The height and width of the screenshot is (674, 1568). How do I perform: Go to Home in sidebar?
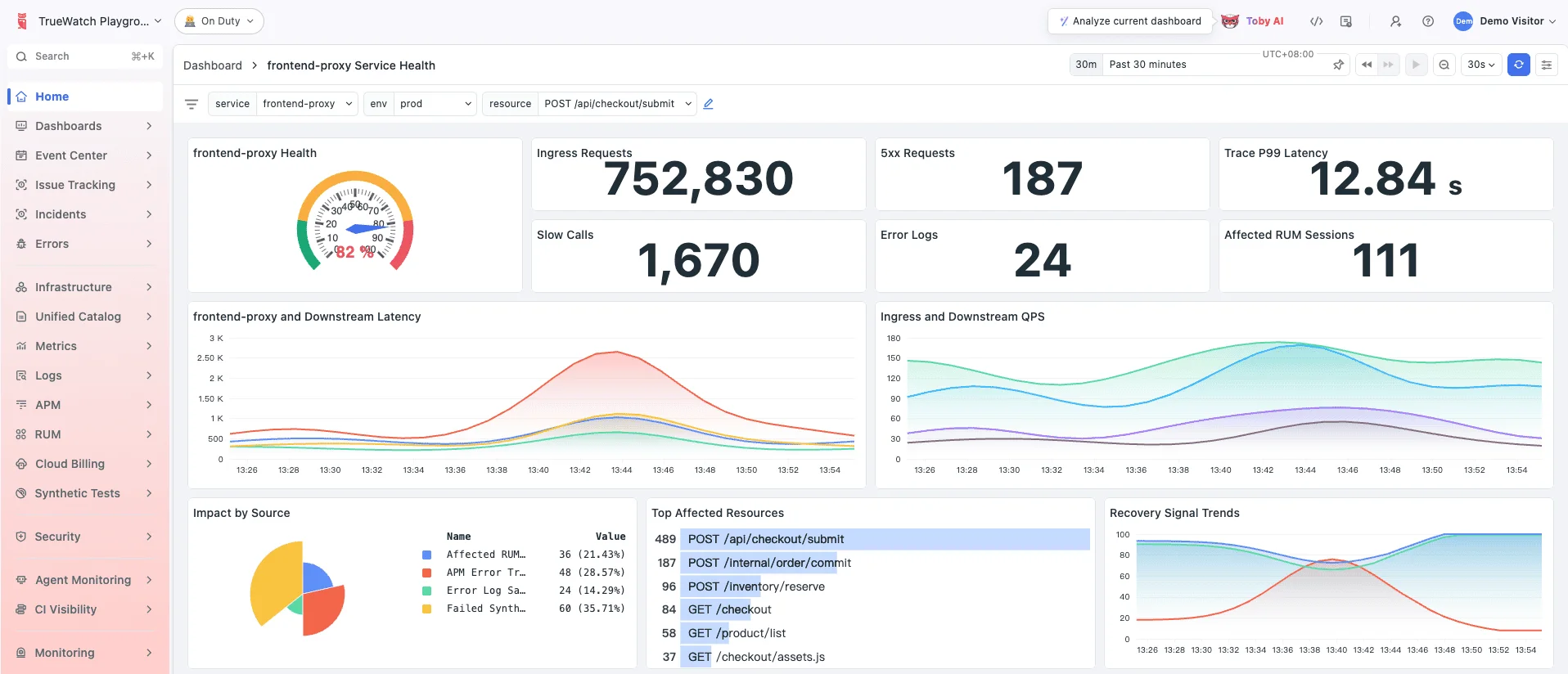pos(85,97)
